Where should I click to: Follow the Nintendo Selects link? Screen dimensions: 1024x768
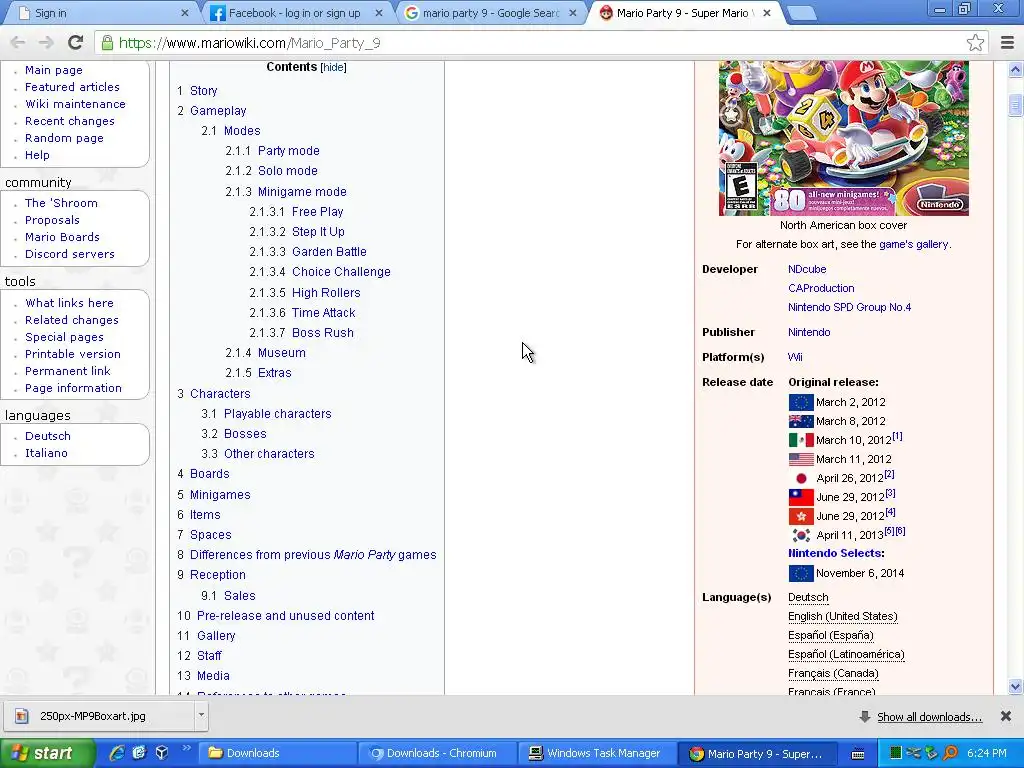[836, 553]
